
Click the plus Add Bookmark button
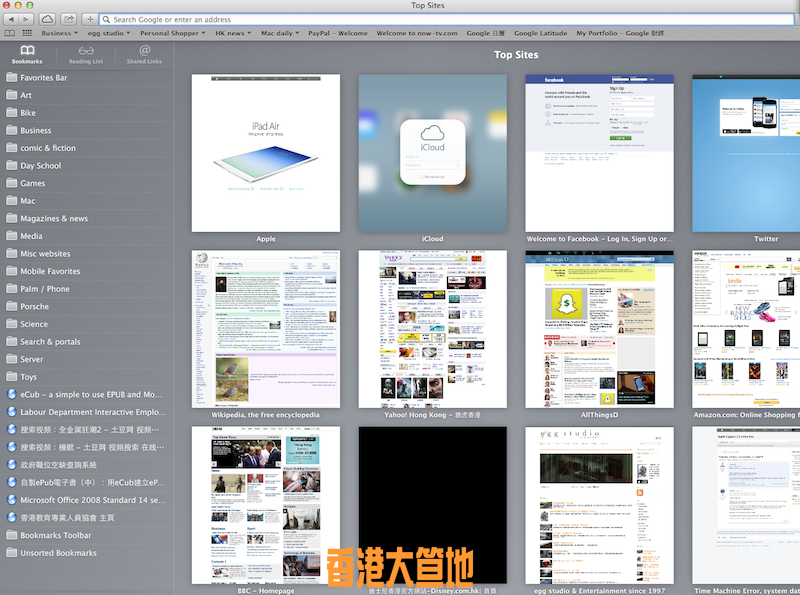pos(90,19)
